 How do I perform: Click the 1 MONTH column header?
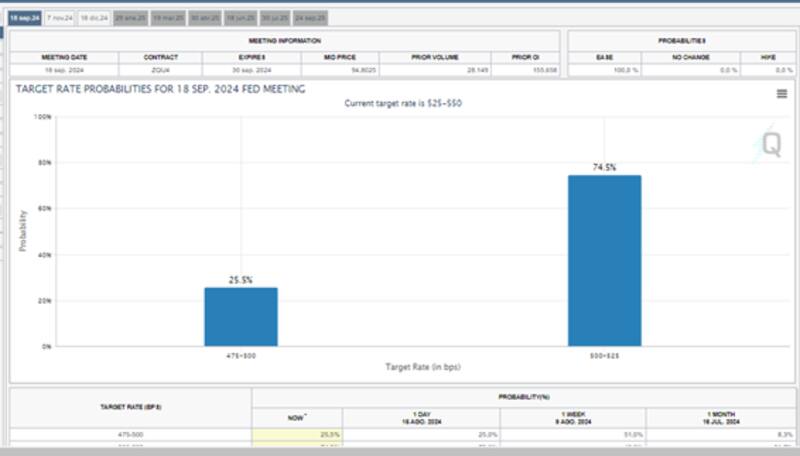click(720, 416)
